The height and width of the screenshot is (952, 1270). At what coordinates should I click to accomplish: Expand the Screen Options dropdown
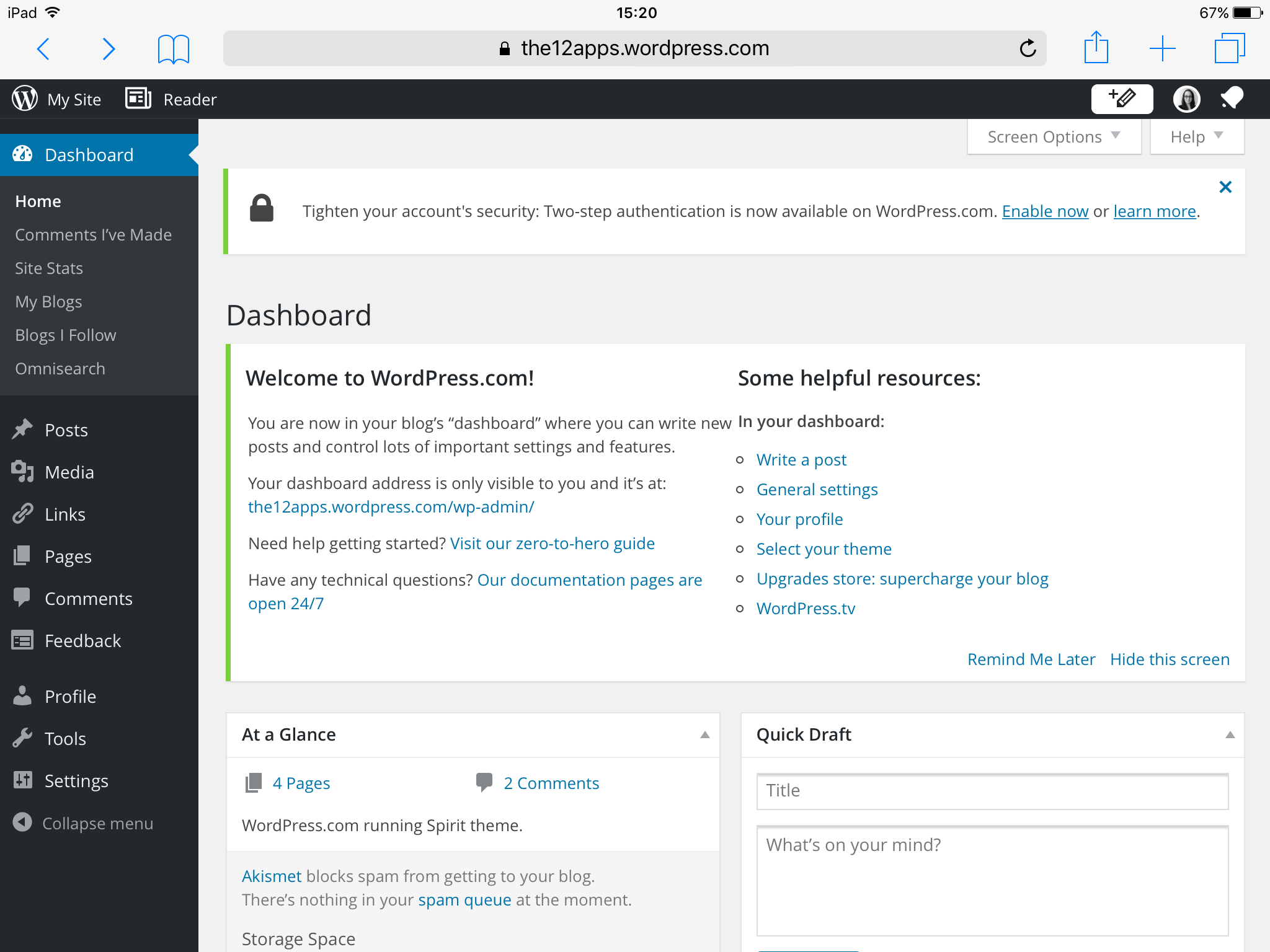(1054, 136)
